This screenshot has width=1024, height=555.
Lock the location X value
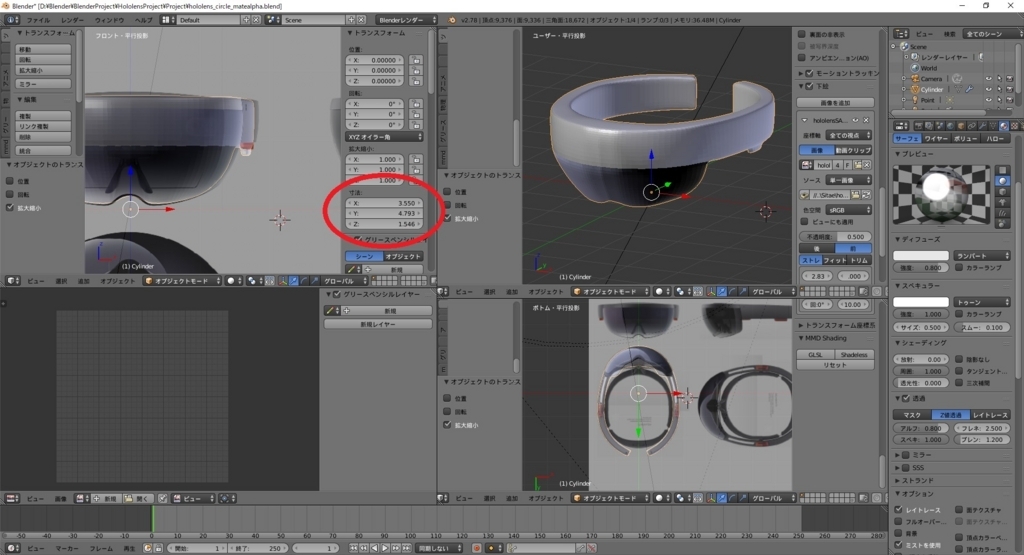point(416,60)
